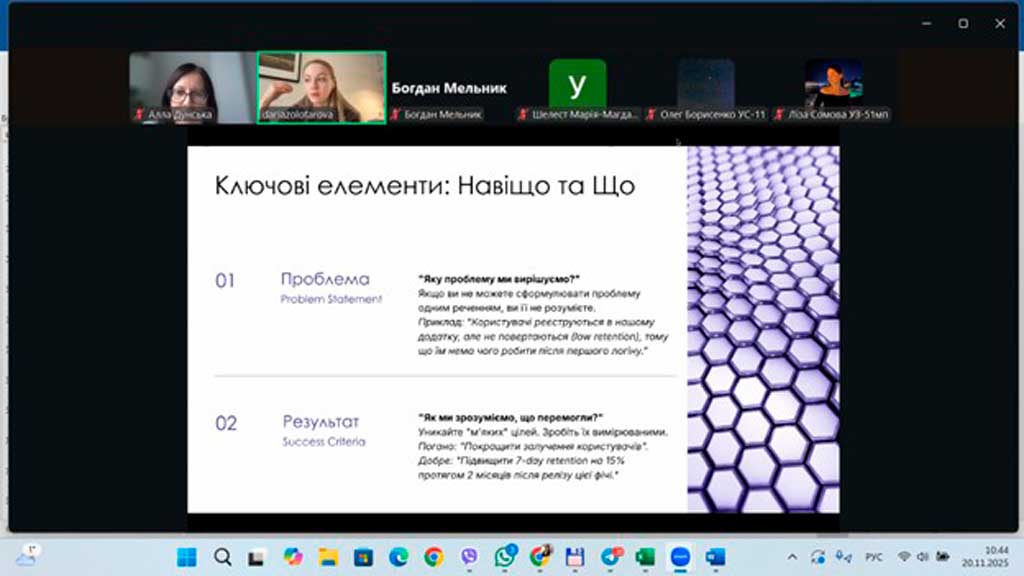
Task: Open Google Chrome from the taskbar
Action: (x=433, y=556)
